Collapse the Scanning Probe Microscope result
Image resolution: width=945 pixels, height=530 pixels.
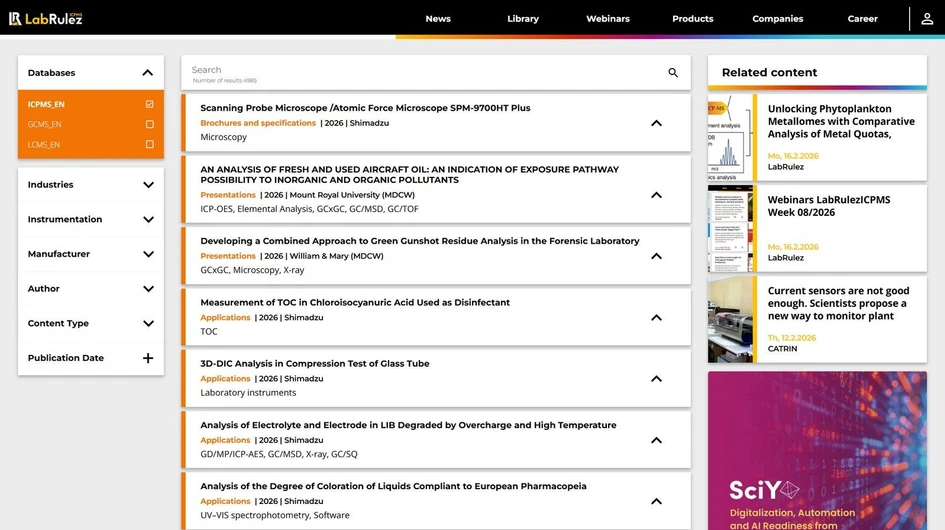656,123
